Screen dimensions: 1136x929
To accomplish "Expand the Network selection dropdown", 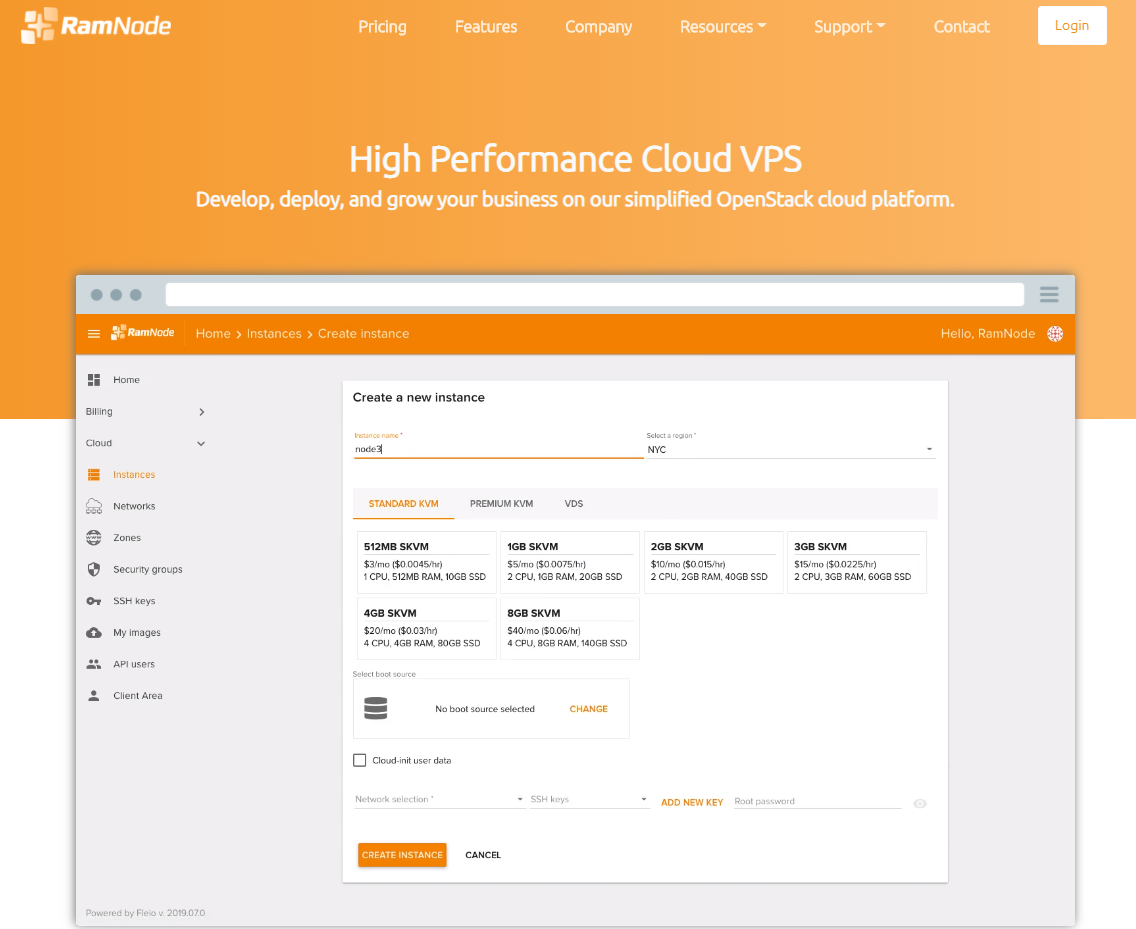I will point(519,799).
